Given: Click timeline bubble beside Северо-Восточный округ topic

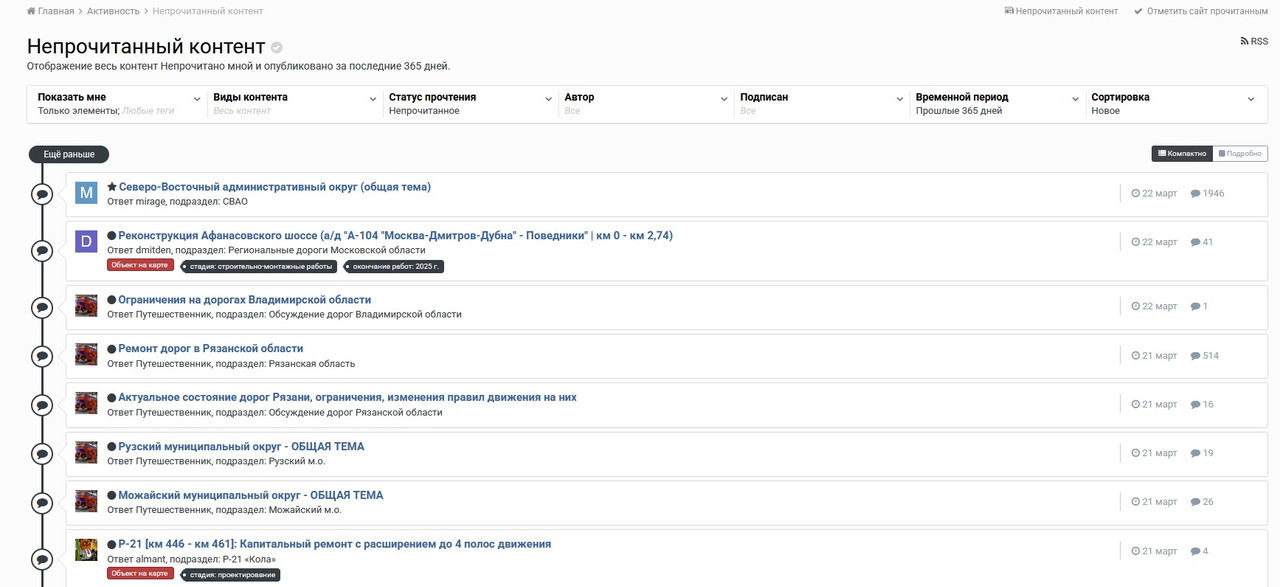Looking at the screenshot, I should coord(42,194).
